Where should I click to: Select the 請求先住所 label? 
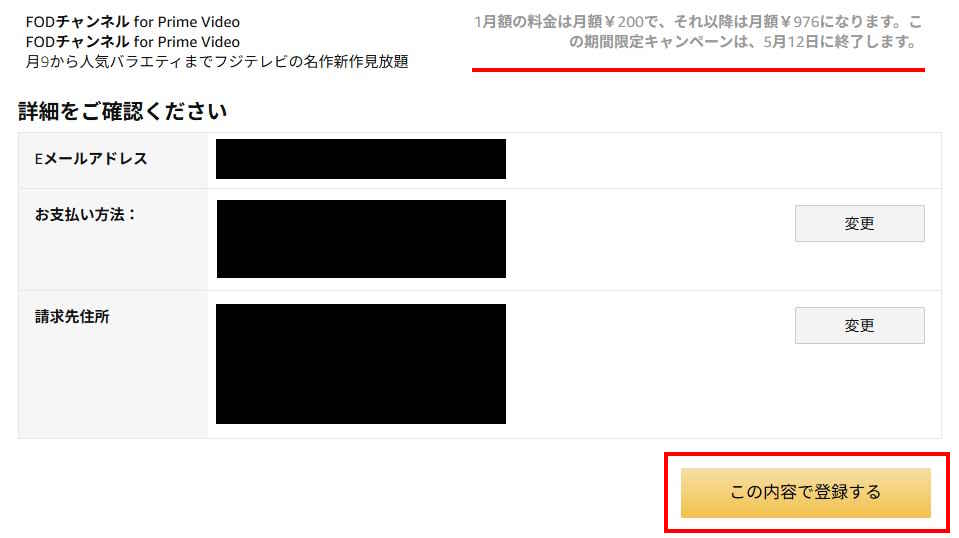(x=72, y=317)
